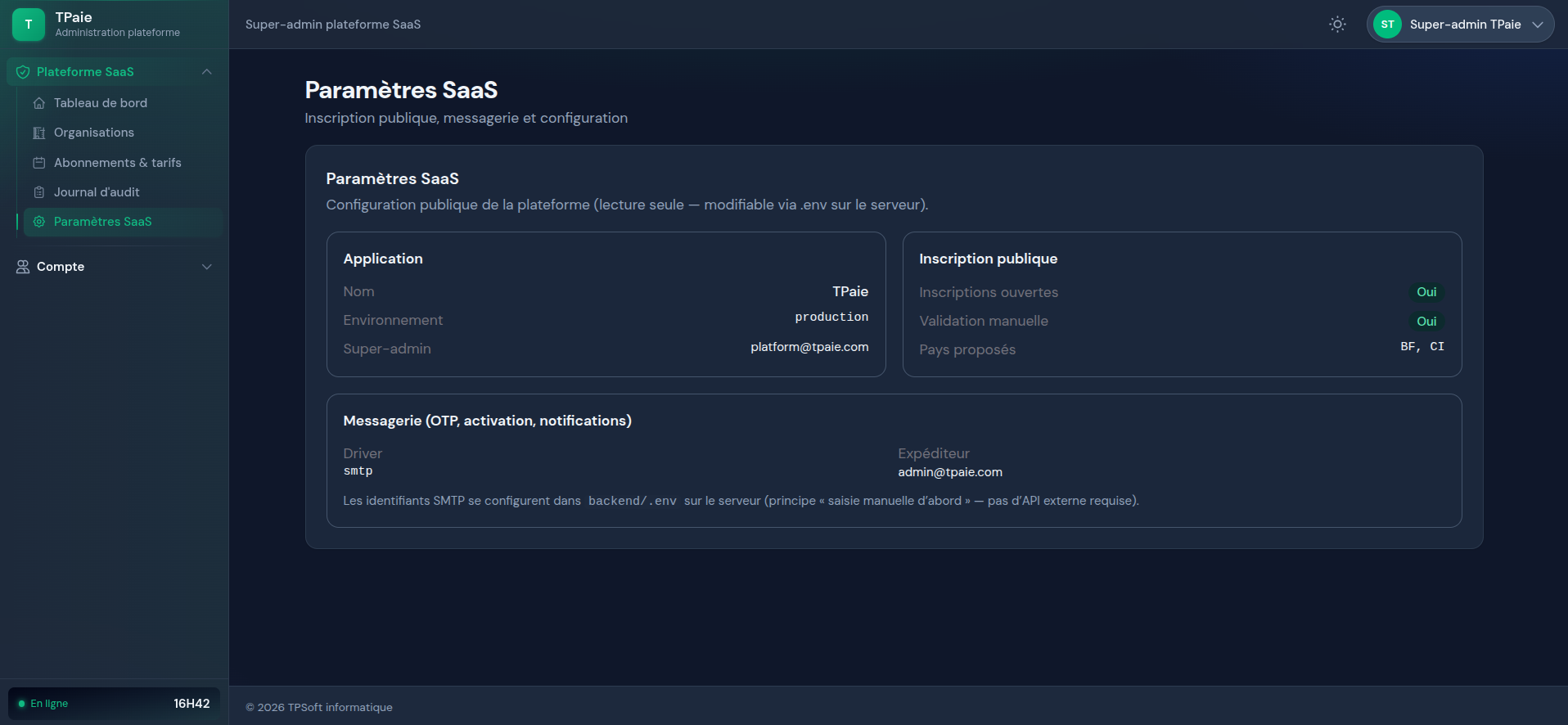Click the green TPaie logo tile
The width and height of the screenshot is (1568, 725).
(x=29, y=25)
